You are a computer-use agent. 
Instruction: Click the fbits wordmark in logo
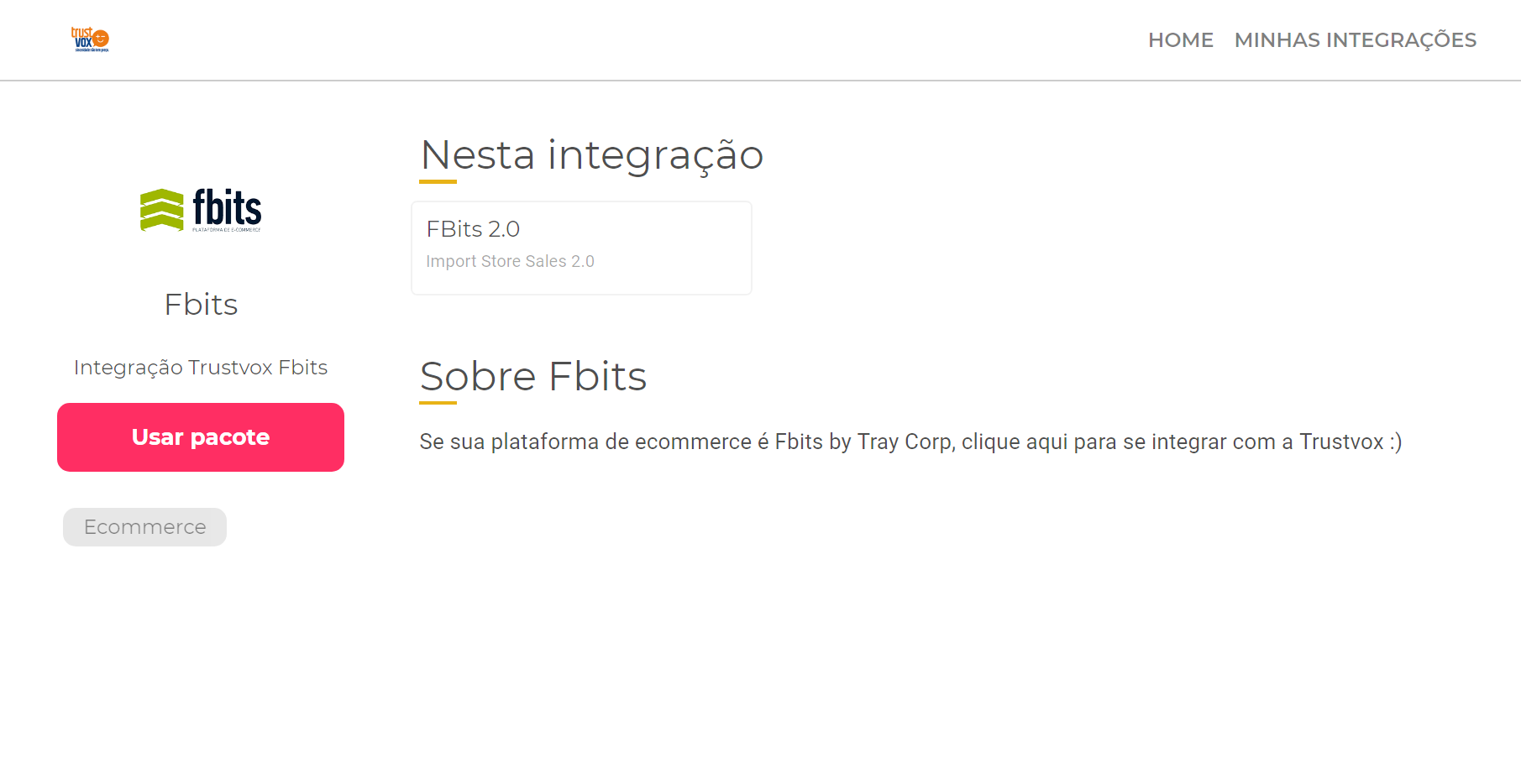tap(227, 207)
